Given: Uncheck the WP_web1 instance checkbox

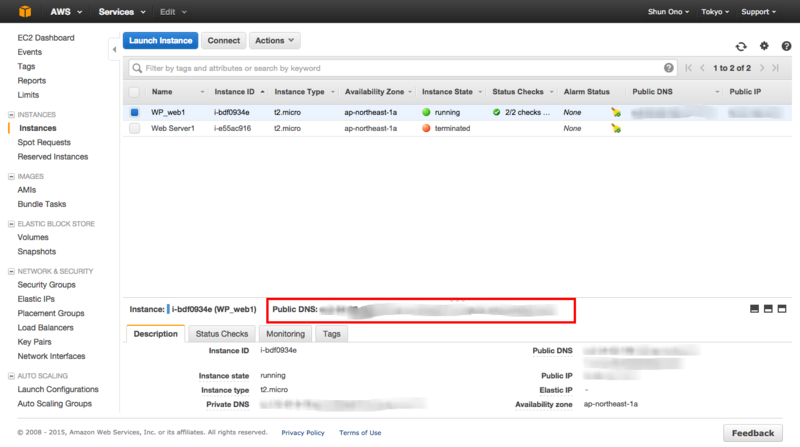Looking at the screenshot, I should click(x=134, y=112).
